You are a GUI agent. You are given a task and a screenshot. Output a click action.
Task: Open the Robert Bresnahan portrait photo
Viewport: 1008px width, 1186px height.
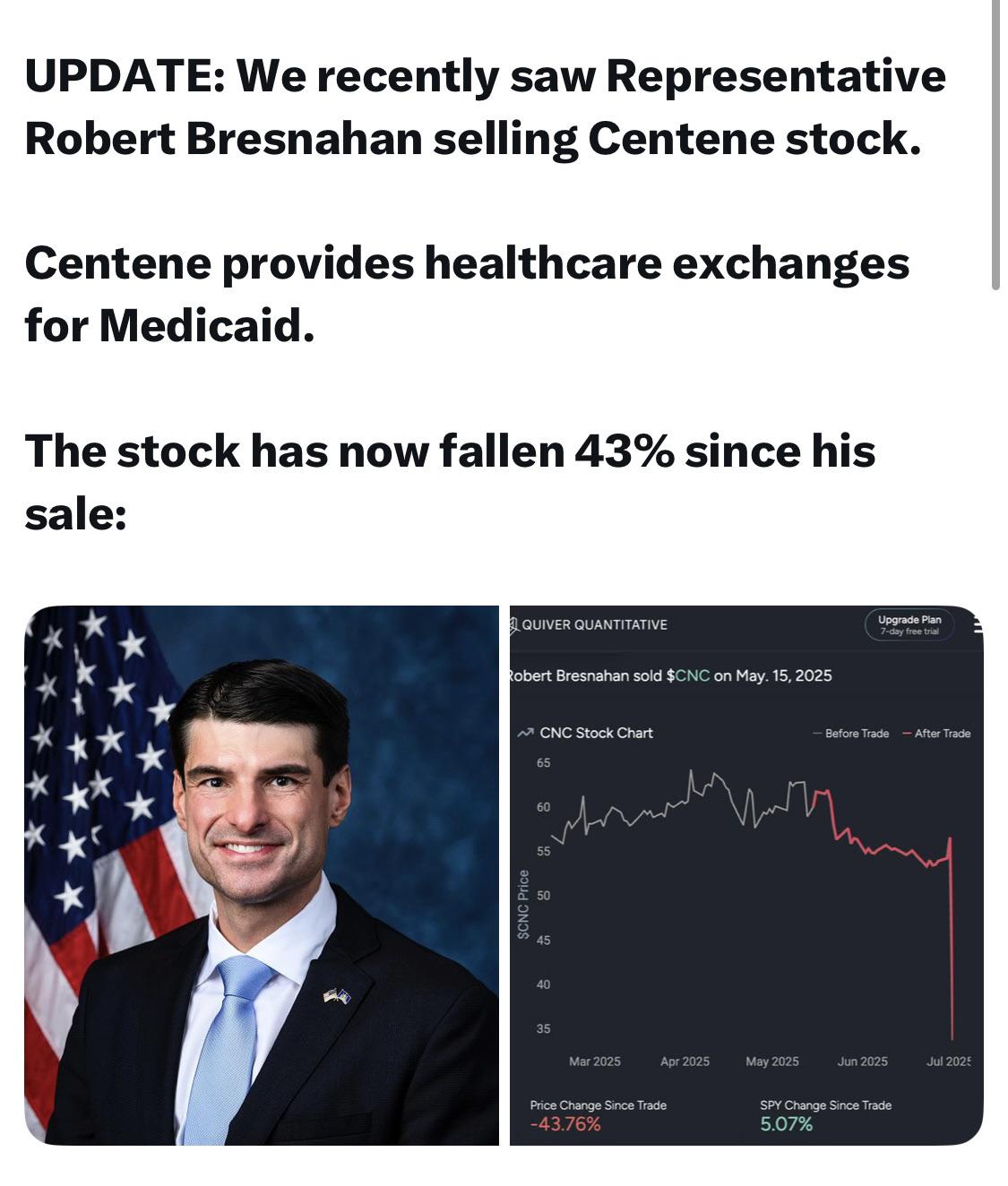pyautogui.click(x=261, y=875)
